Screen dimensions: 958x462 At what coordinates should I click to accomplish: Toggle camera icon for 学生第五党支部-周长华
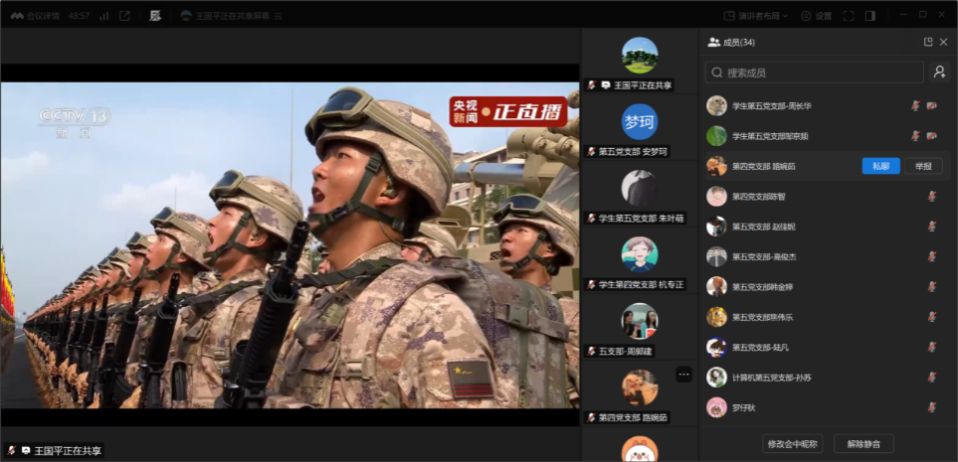pos(932,106)
